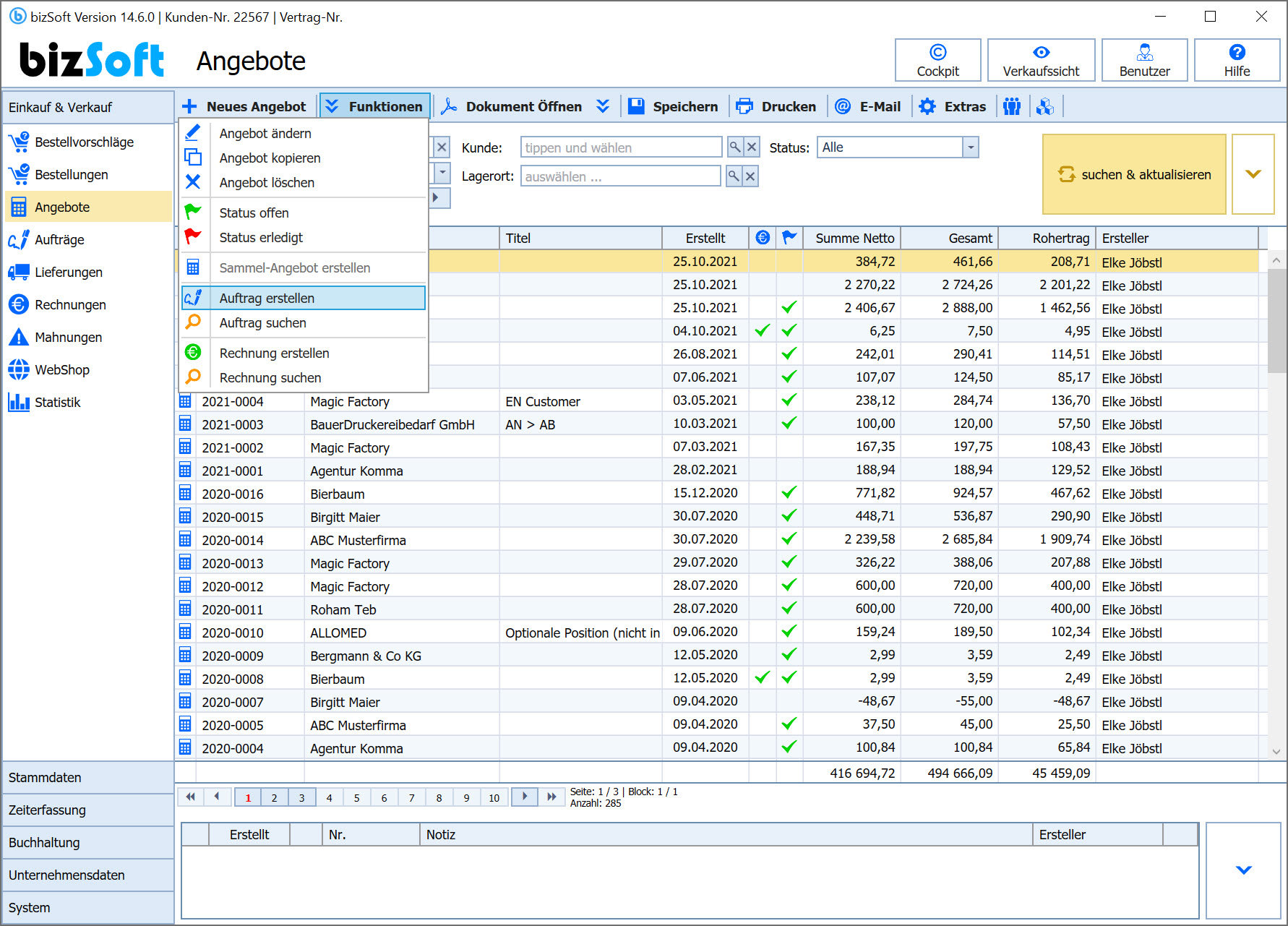Select Rechnung erstellen menu entry
Screen dimensions: 1288x926
coord(304,353)
